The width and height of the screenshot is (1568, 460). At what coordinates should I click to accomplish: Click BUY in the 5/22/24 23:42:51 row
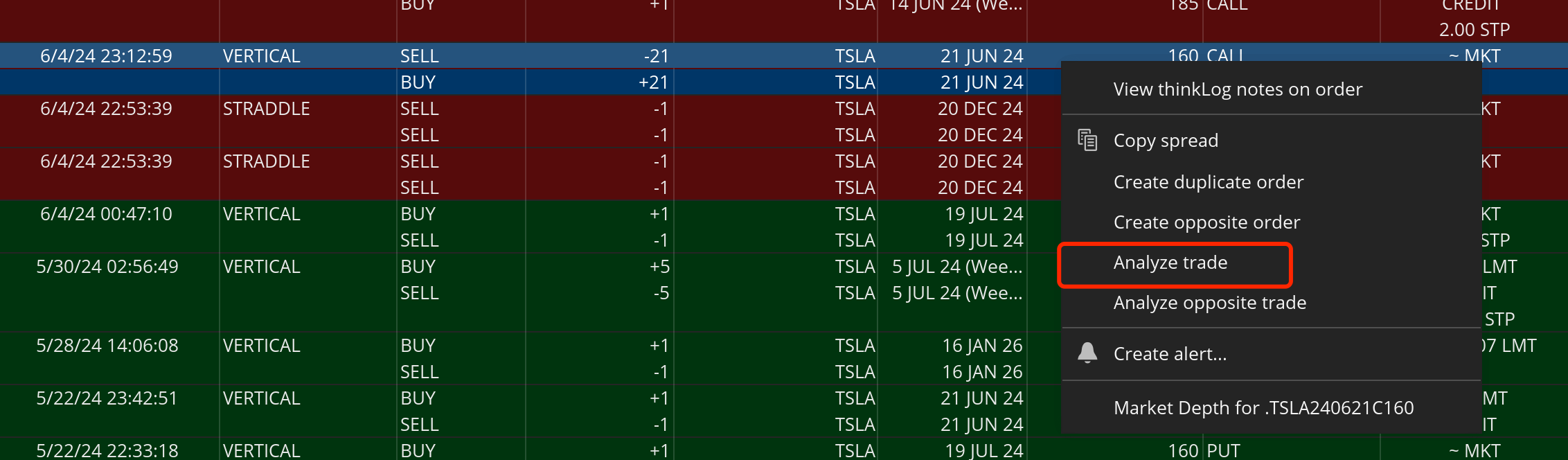pos(418,398)
